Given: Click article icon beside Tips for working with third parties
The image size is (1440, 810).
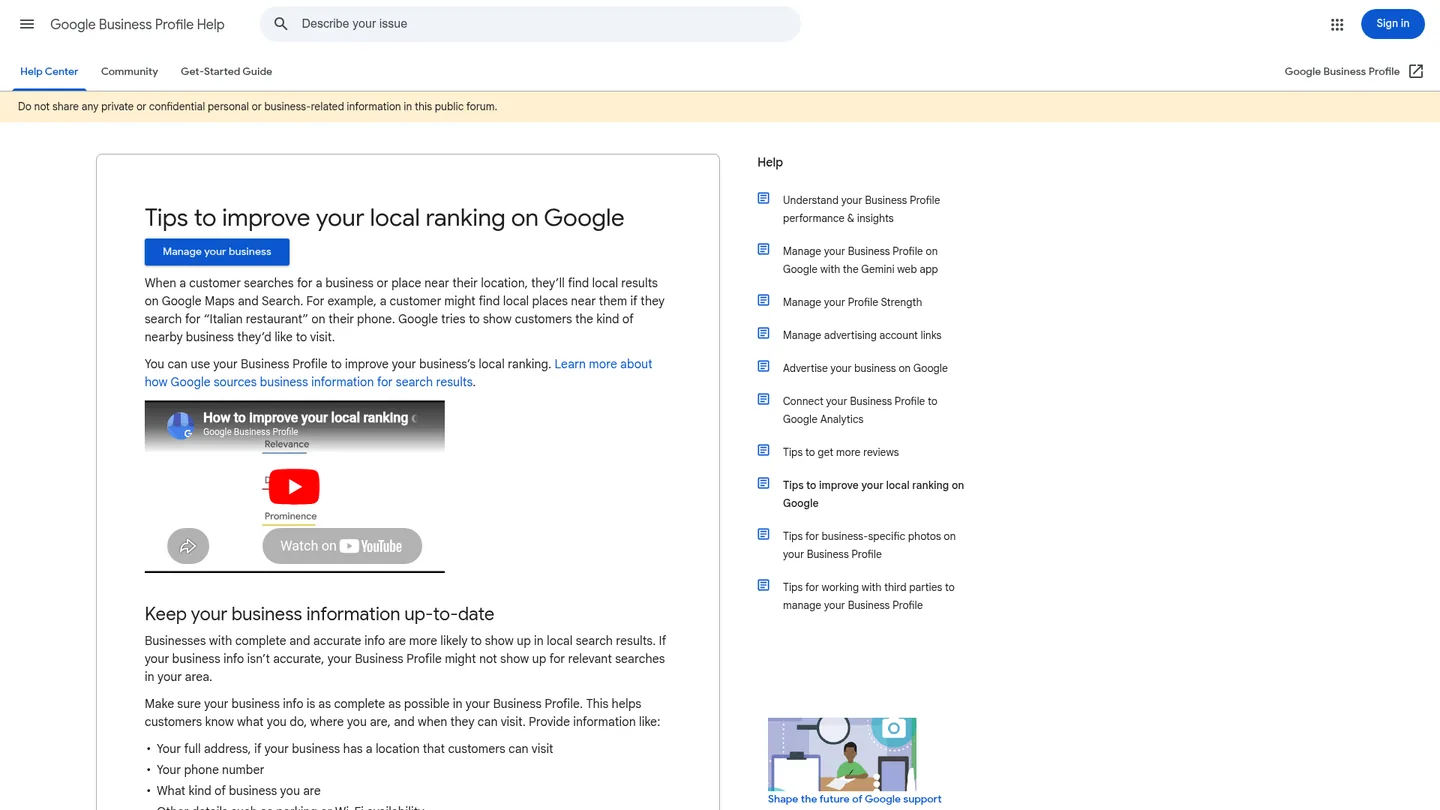Looking at the screenshot, I should (x=763, y=586).
